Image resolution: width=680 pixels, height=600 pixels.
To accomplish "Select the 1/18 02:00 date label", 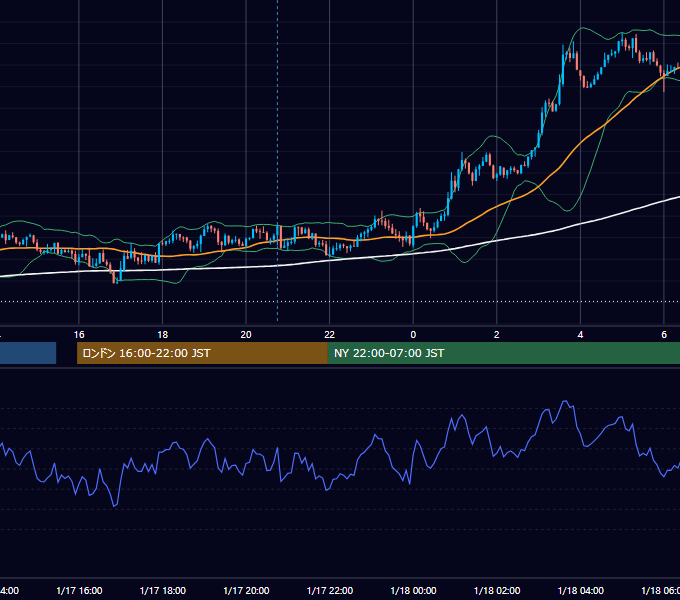I will 497,590.
